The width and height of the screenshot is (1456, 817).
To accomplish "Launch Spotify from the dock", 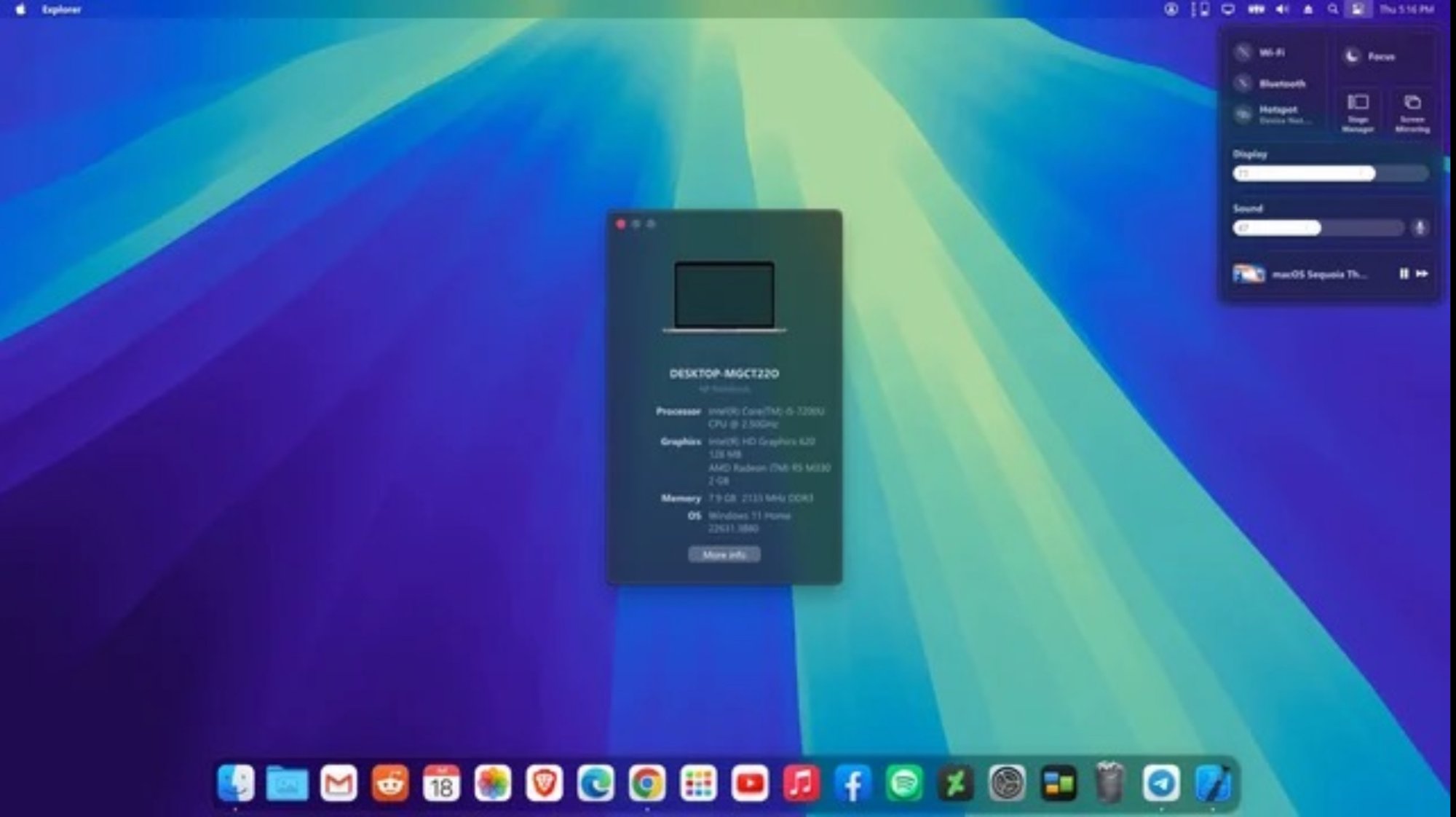I will (x=904, y=784).
